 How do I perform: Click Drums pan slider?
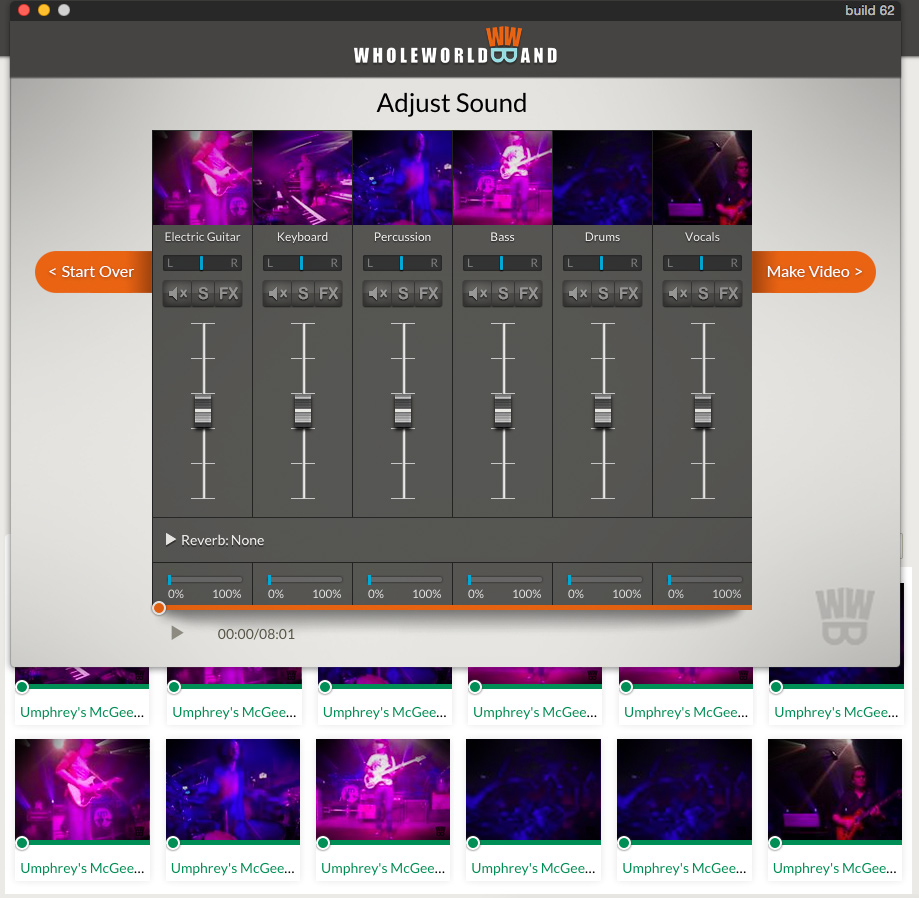coord(603,263)
